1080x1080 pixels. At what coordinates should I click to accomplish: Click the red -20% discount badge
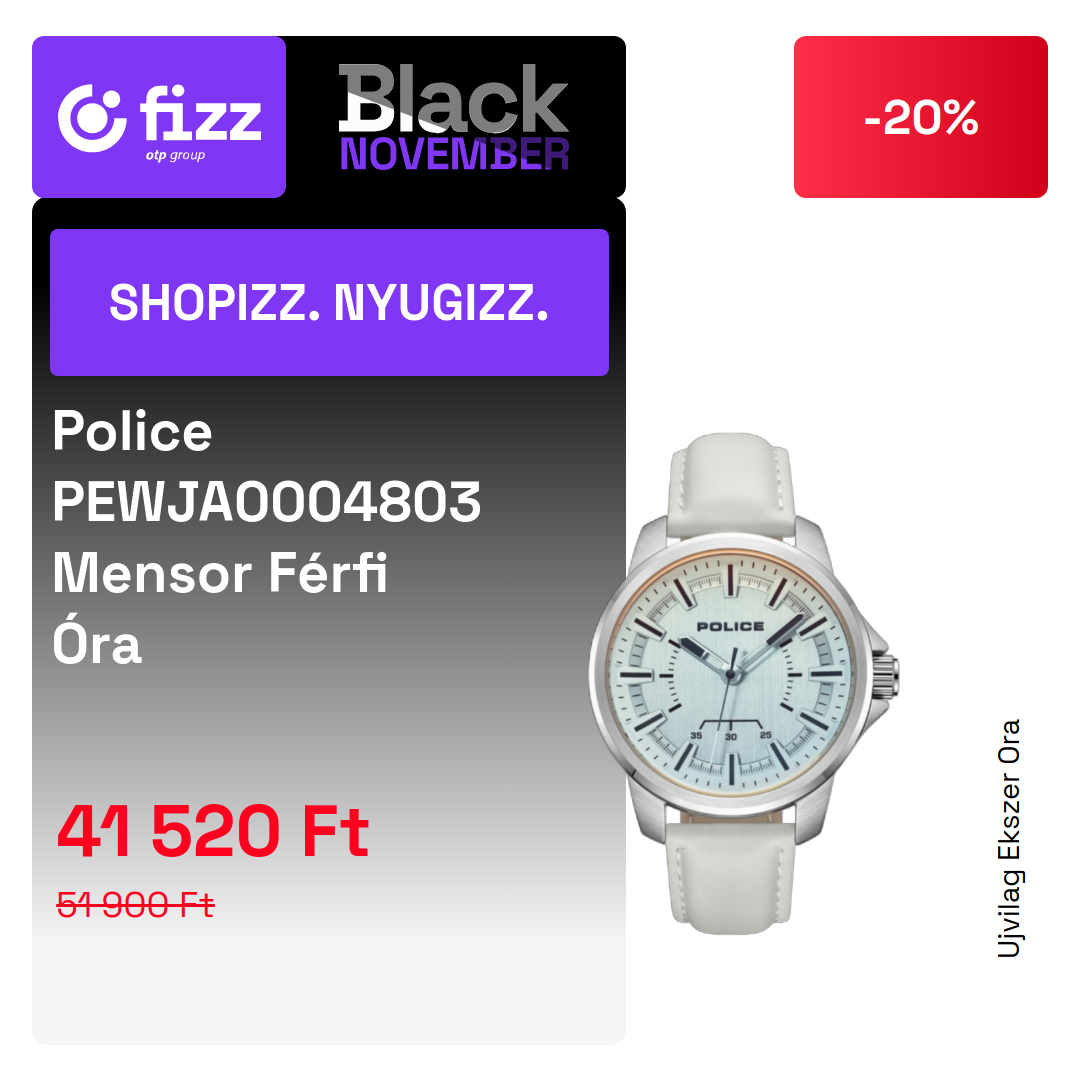(920, 117)
